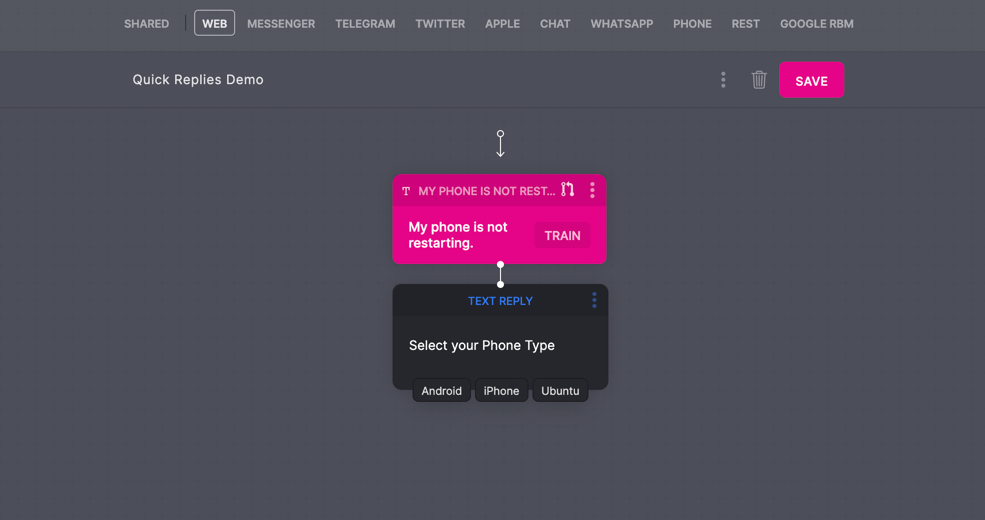Switch to the GOOGLE RBM tab
Viewport: 985px width, 520px height.
point(817,24)
